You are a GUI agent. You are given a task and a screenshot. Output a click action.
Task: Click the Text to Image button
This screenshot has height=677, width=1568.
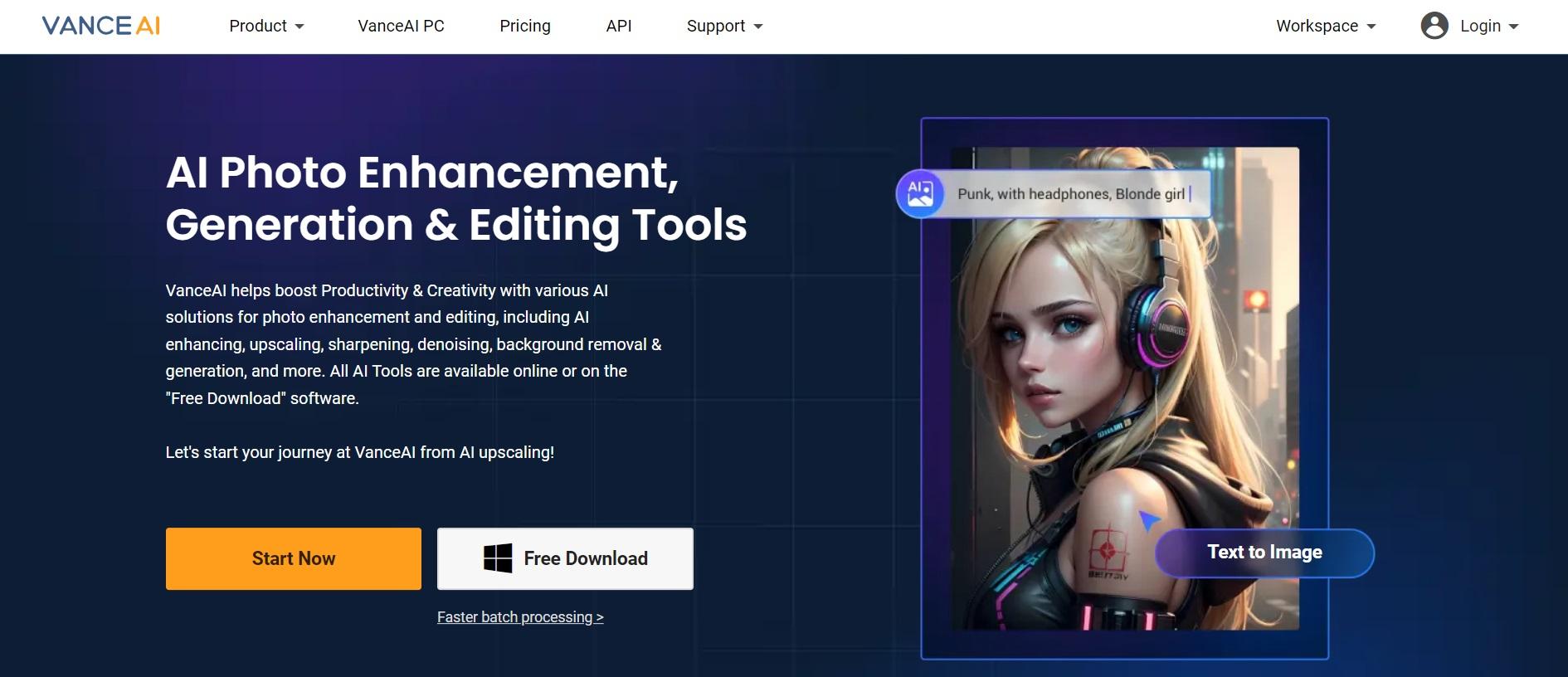click(x=1264, y=553)
